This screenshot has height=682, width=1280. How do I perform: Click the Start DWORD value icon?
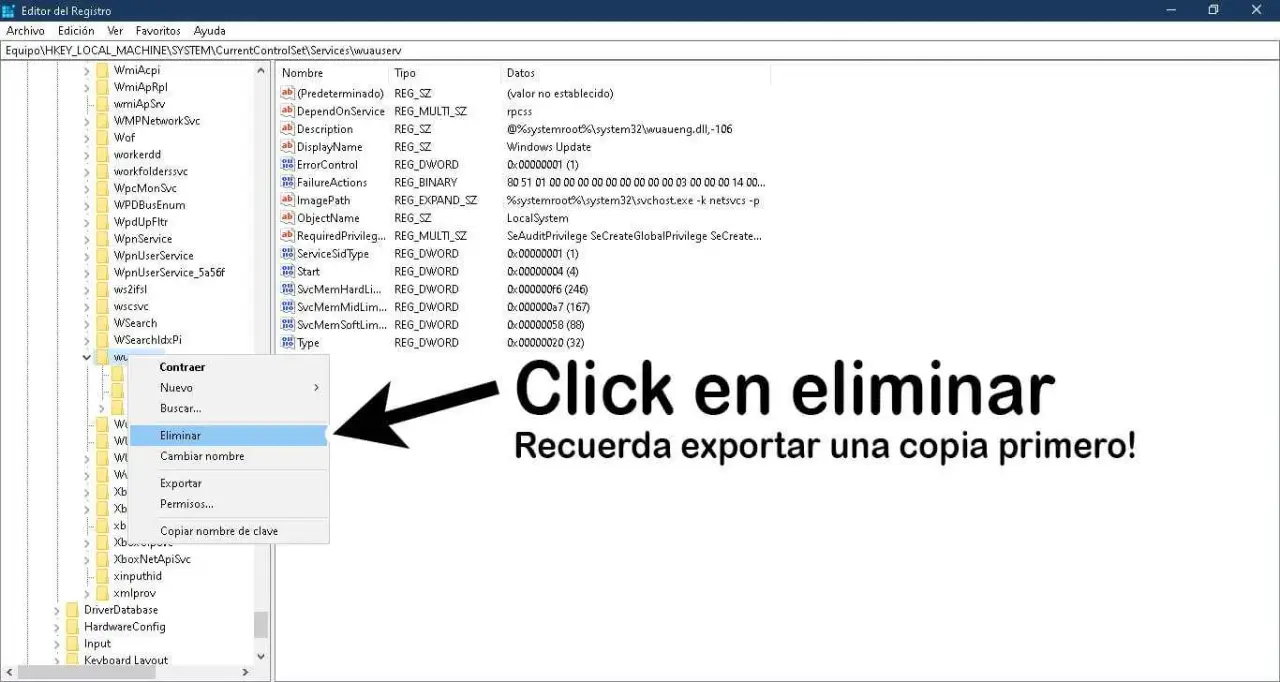tap(288, 271)
